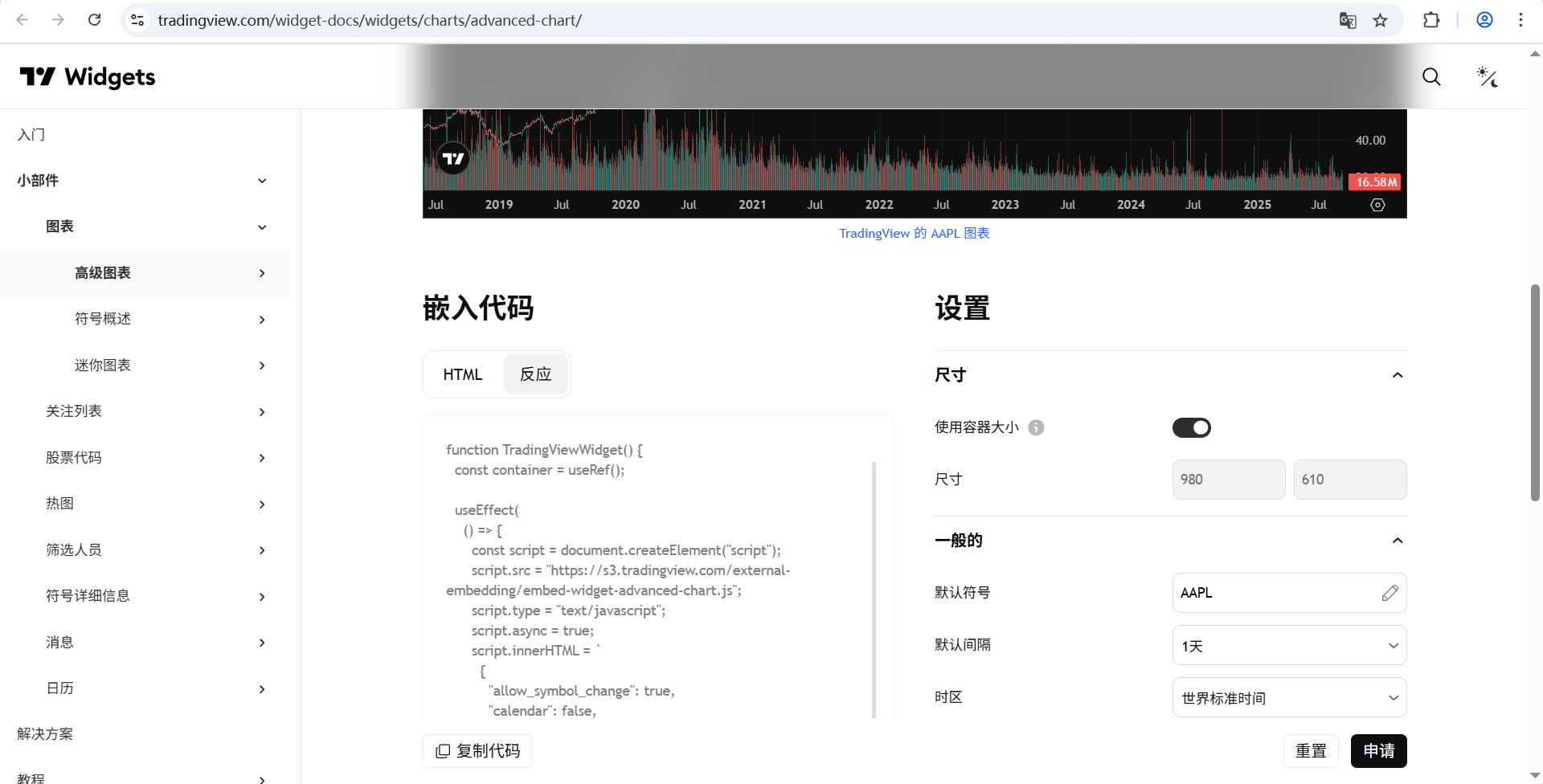Image resolution: width=1543 pixels, height=784 pixels.
Task: Click the copy icon on 复制代码
Action: (443, 751)
